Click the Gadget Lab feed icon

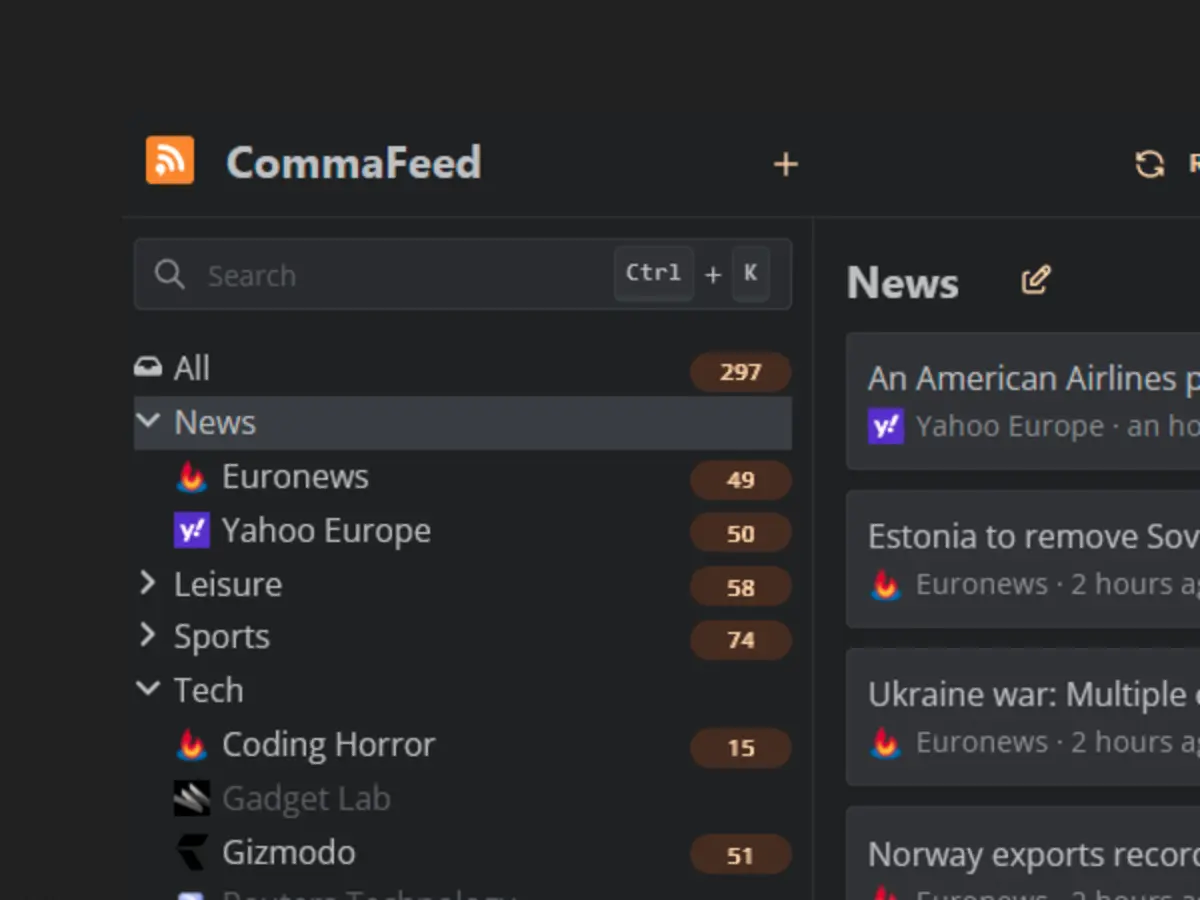tap(192, 798)
